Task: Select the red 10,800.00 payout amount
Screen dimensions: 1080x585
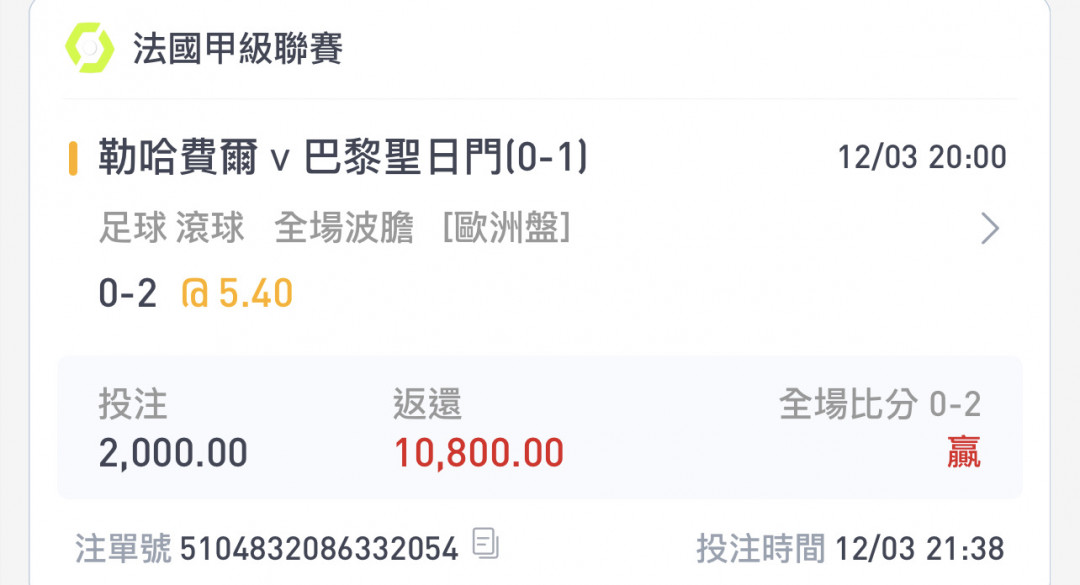Action: [x=478, y=453]
